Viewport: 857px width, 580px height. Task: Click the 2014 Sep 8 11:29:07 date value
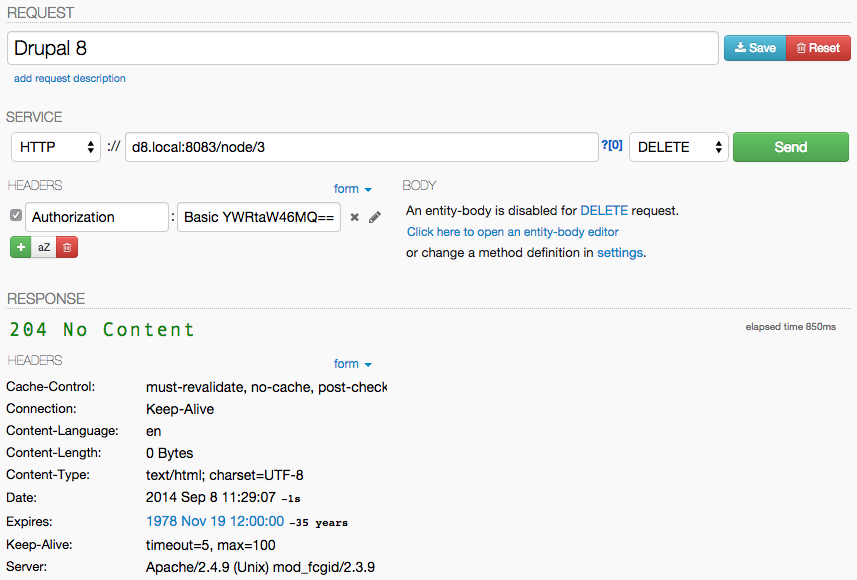point(210,497)
